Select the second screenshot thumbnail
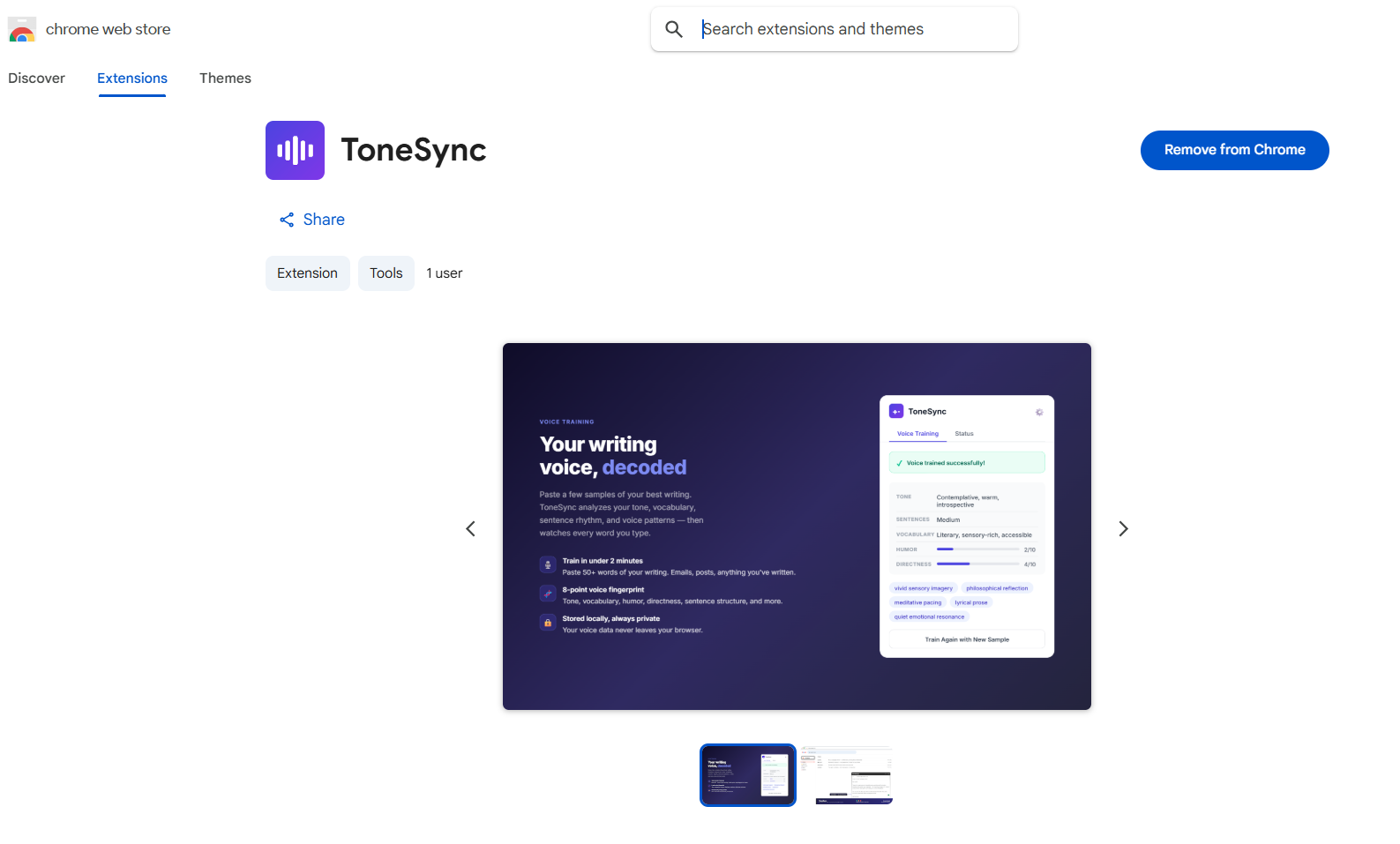The image size is (1400, 844). pyautogui.click(x=847, y=775)
